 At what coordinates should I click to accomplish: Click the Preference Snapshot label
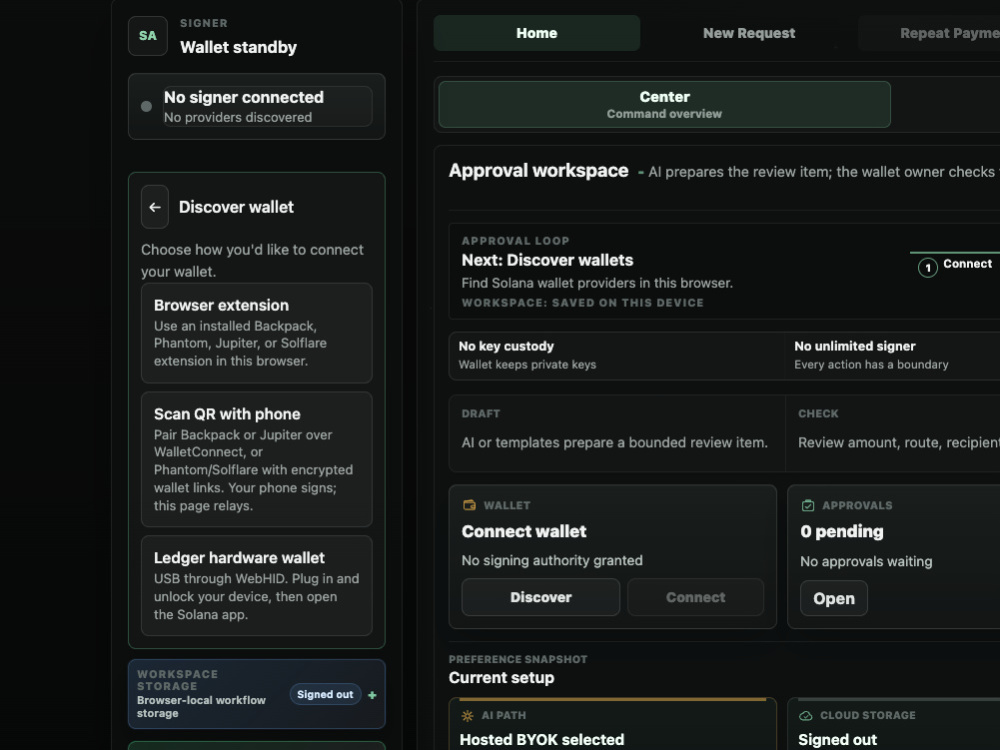click(518, 659)
